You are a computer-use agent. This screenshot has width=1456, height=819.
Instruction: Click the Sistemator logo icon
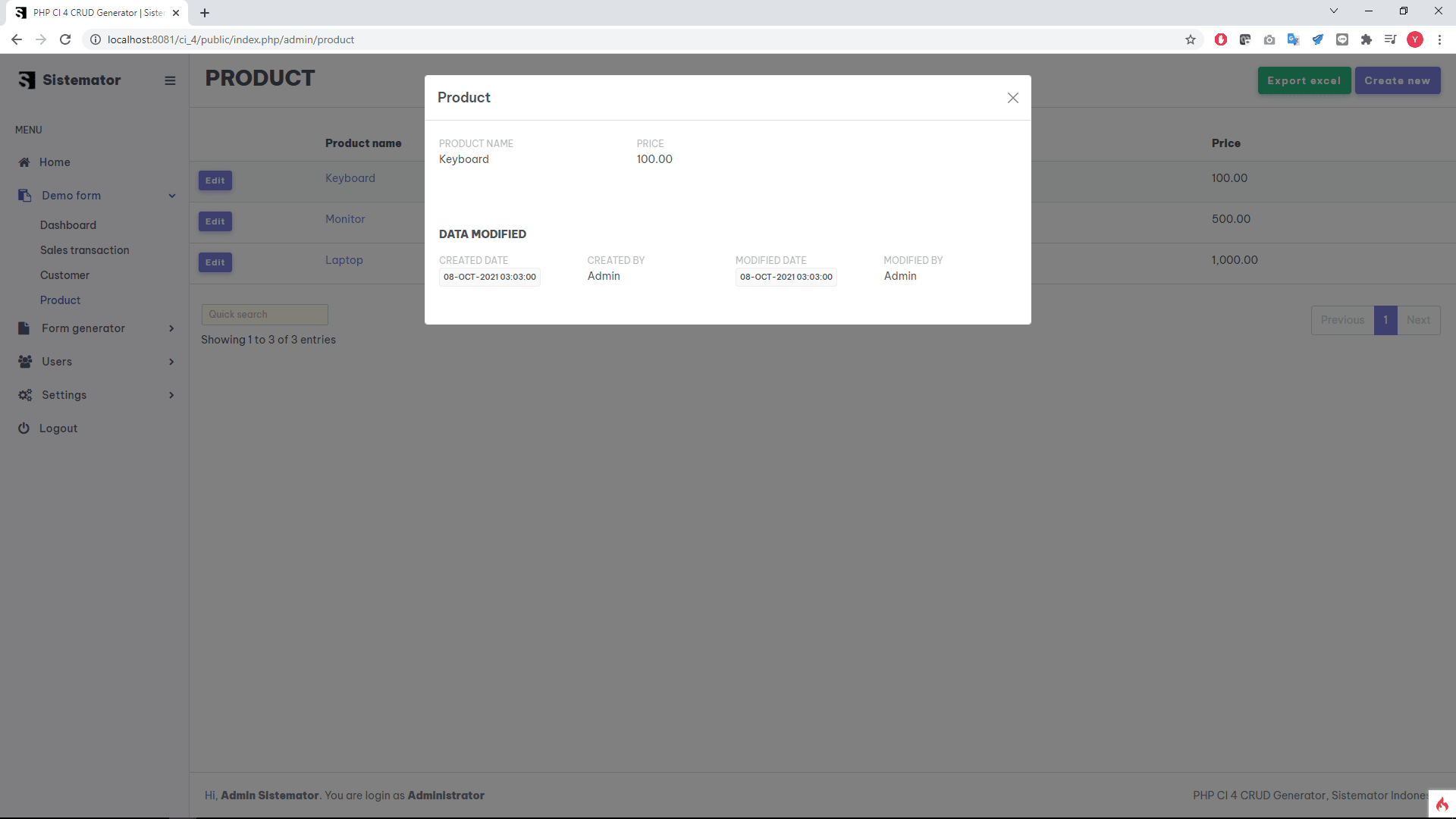point(27,80)
